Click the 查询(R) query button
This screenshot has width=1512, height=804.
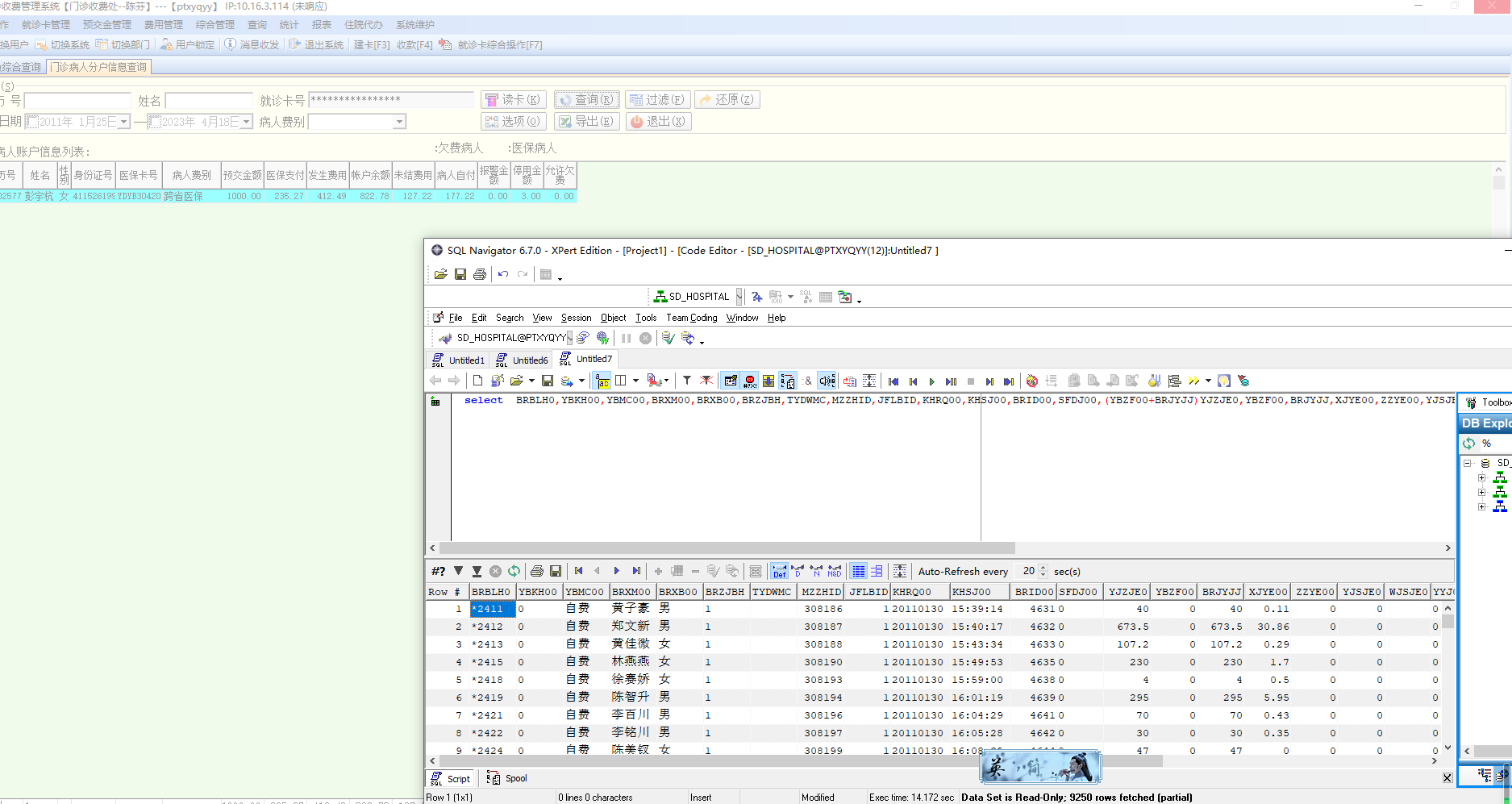click(587, 100)
